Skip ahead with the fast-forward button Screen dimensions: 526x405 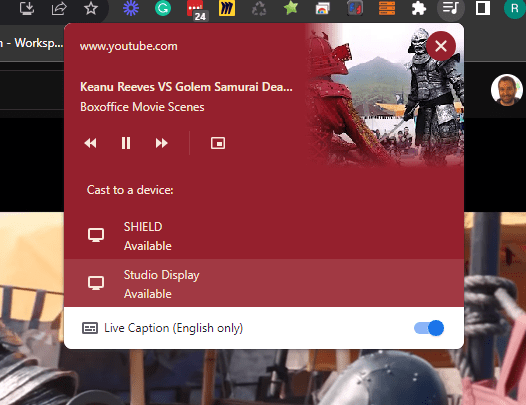point(161,143)
